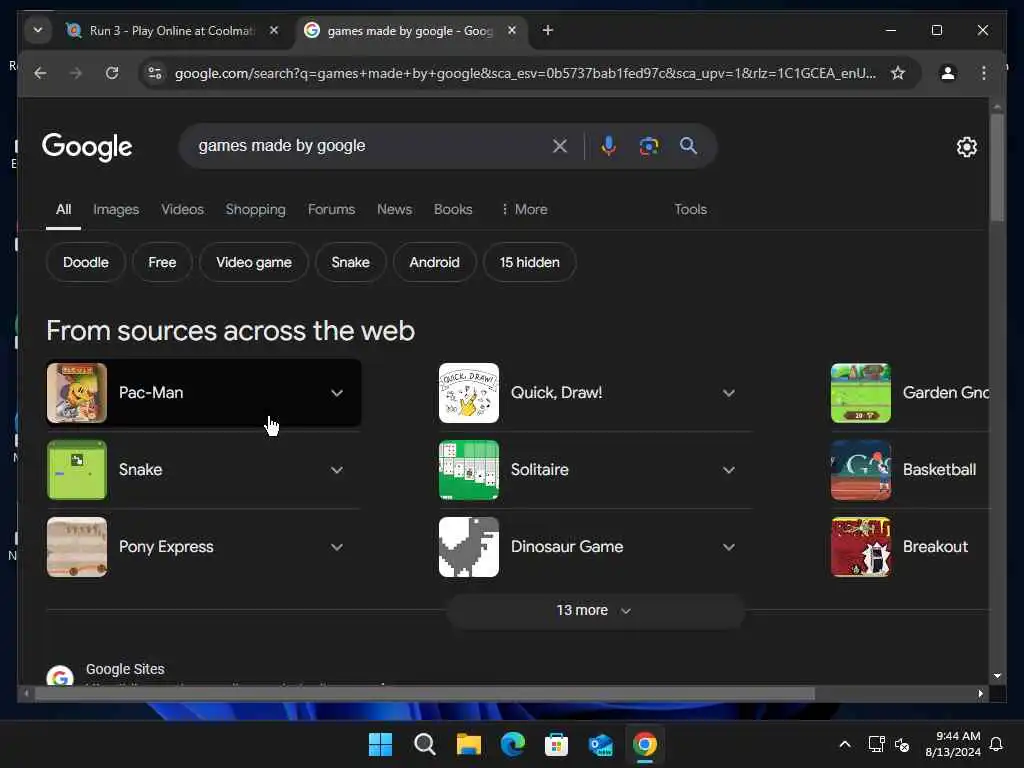Expand the Pony Express entry chevron

(337, 547)
